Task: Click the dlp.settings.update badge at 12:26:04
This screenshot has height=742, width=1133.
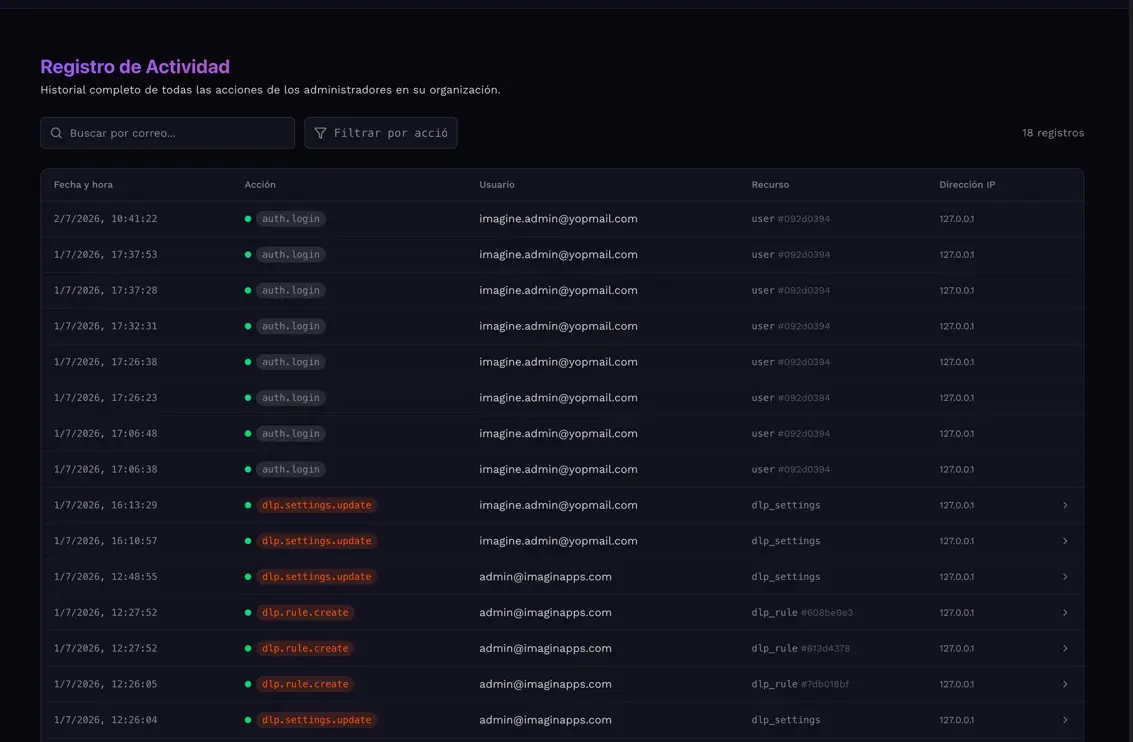Action: [x=316, y=720]
